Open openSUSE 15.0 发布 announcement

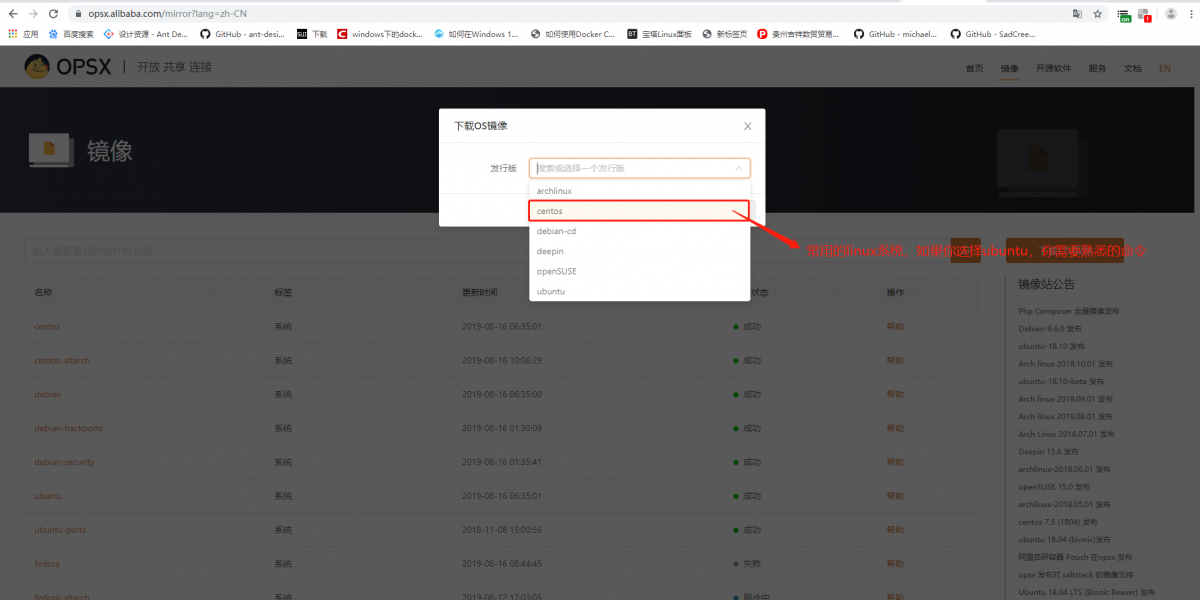point(1054,486)
